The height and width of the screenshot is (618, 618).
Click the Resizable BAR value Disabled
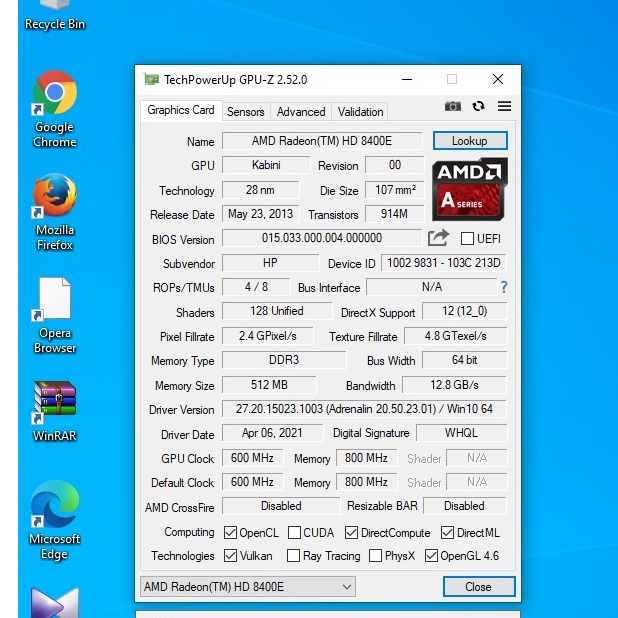pos(465,506)
